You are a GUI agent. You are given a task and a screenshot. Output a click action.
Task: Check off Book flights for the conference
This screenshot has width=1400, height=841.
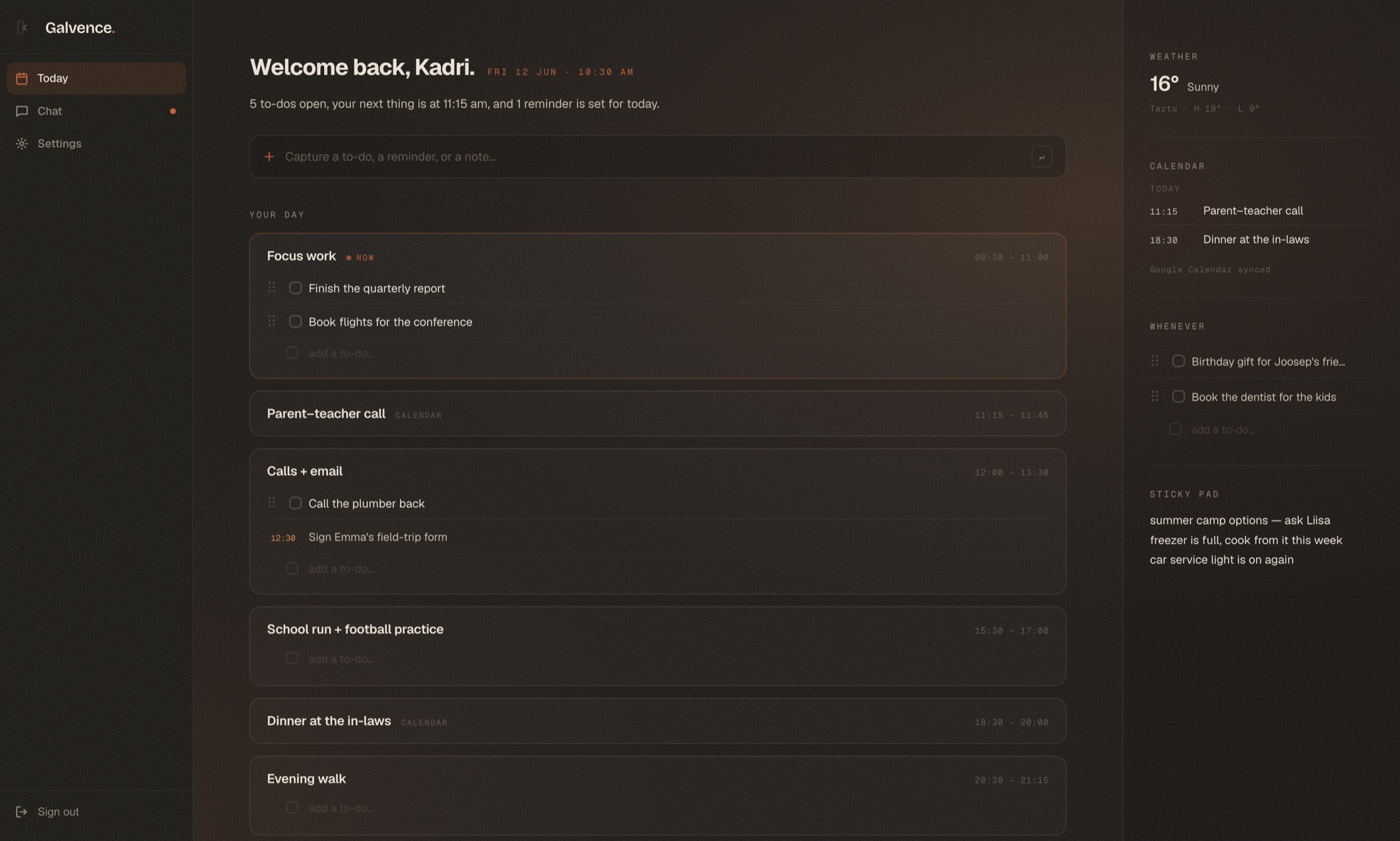(x=295, y=321)
